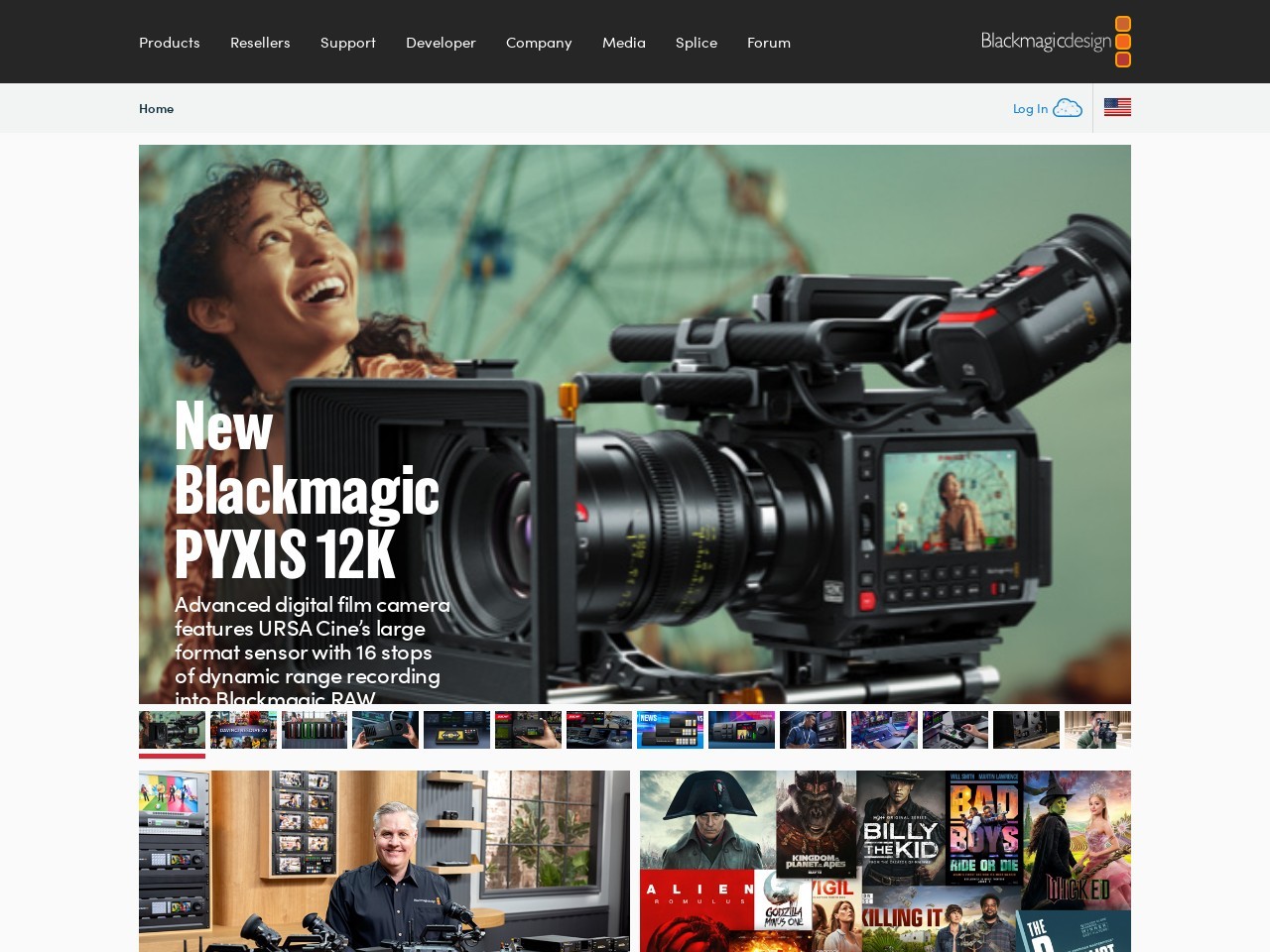Select the fifth carousel thumbnail with yellow screen
1270x952 pixels.
456,730
